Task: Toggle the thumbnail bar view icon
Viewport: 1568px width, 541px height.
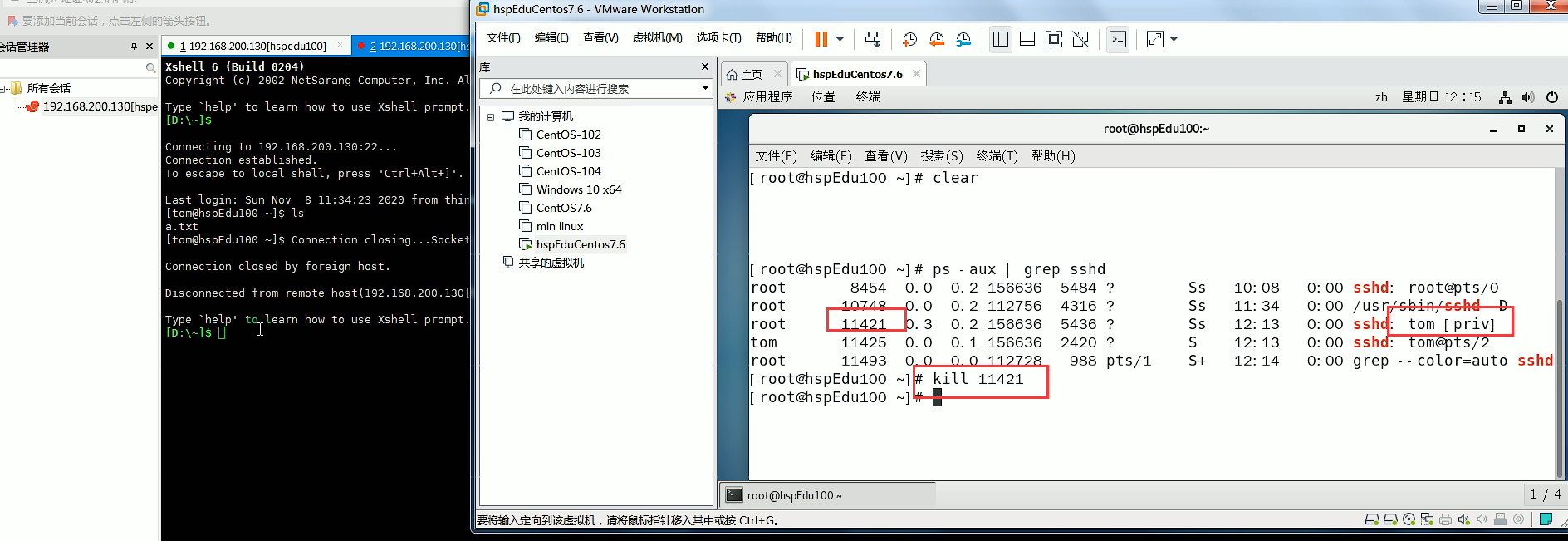Action: tap(1027, 39)
